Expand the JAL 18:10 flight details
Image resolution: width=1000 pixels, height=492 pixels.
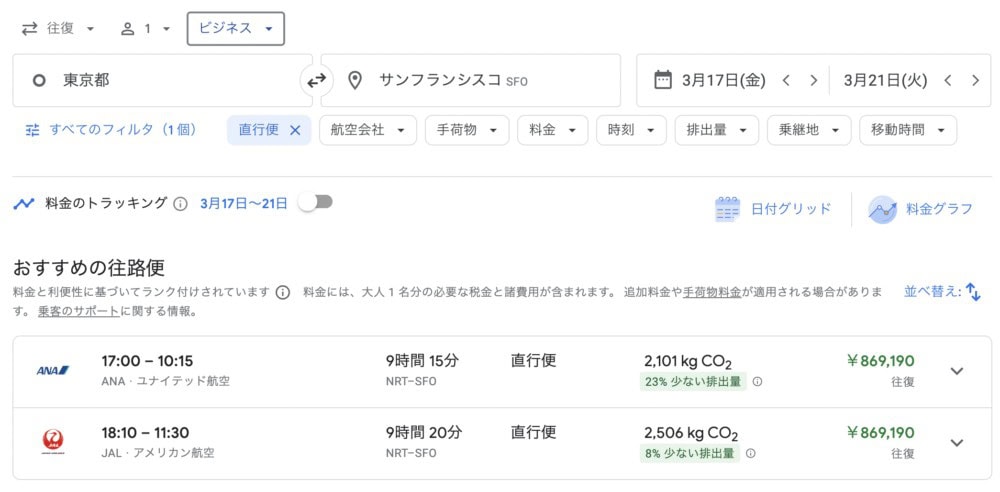(957, 443)
